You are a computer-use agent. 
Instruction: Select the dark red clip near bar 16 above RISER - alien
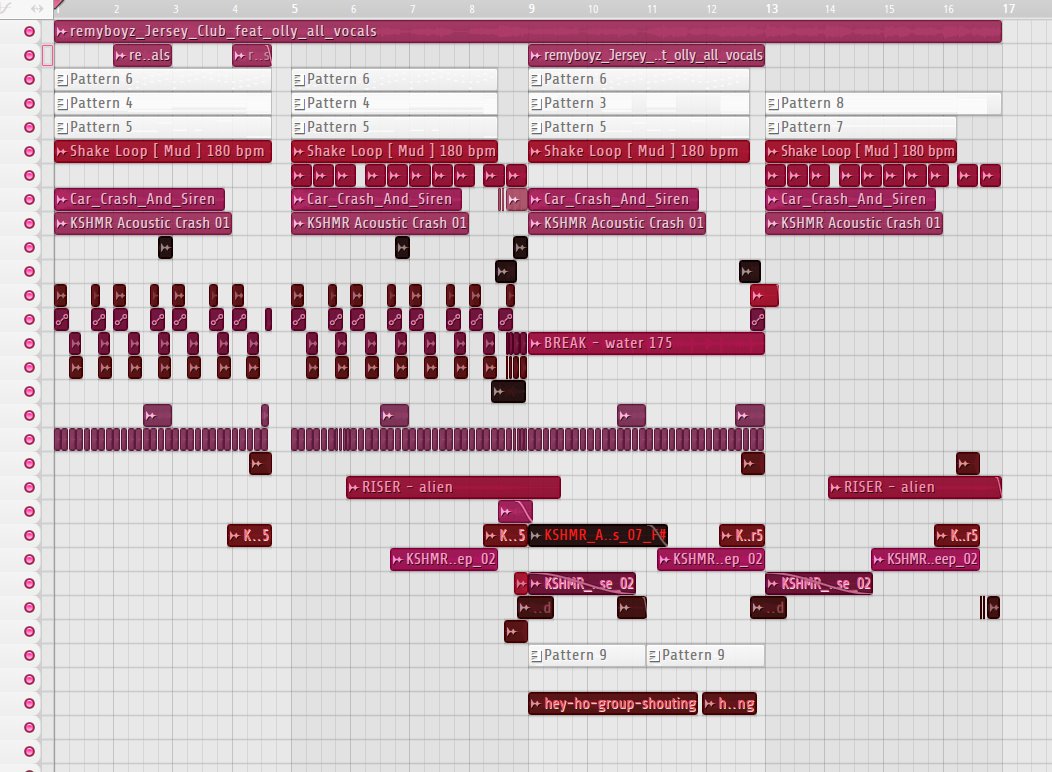[967, 463]
